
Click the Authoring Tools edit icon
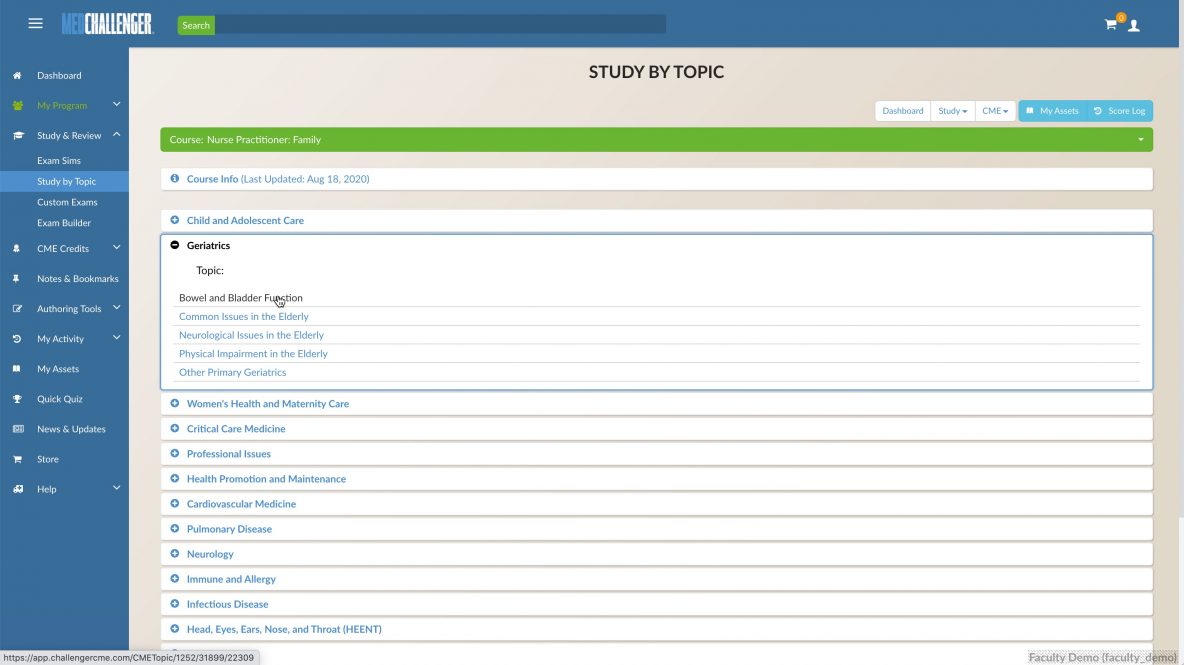[x=17, y=309]
